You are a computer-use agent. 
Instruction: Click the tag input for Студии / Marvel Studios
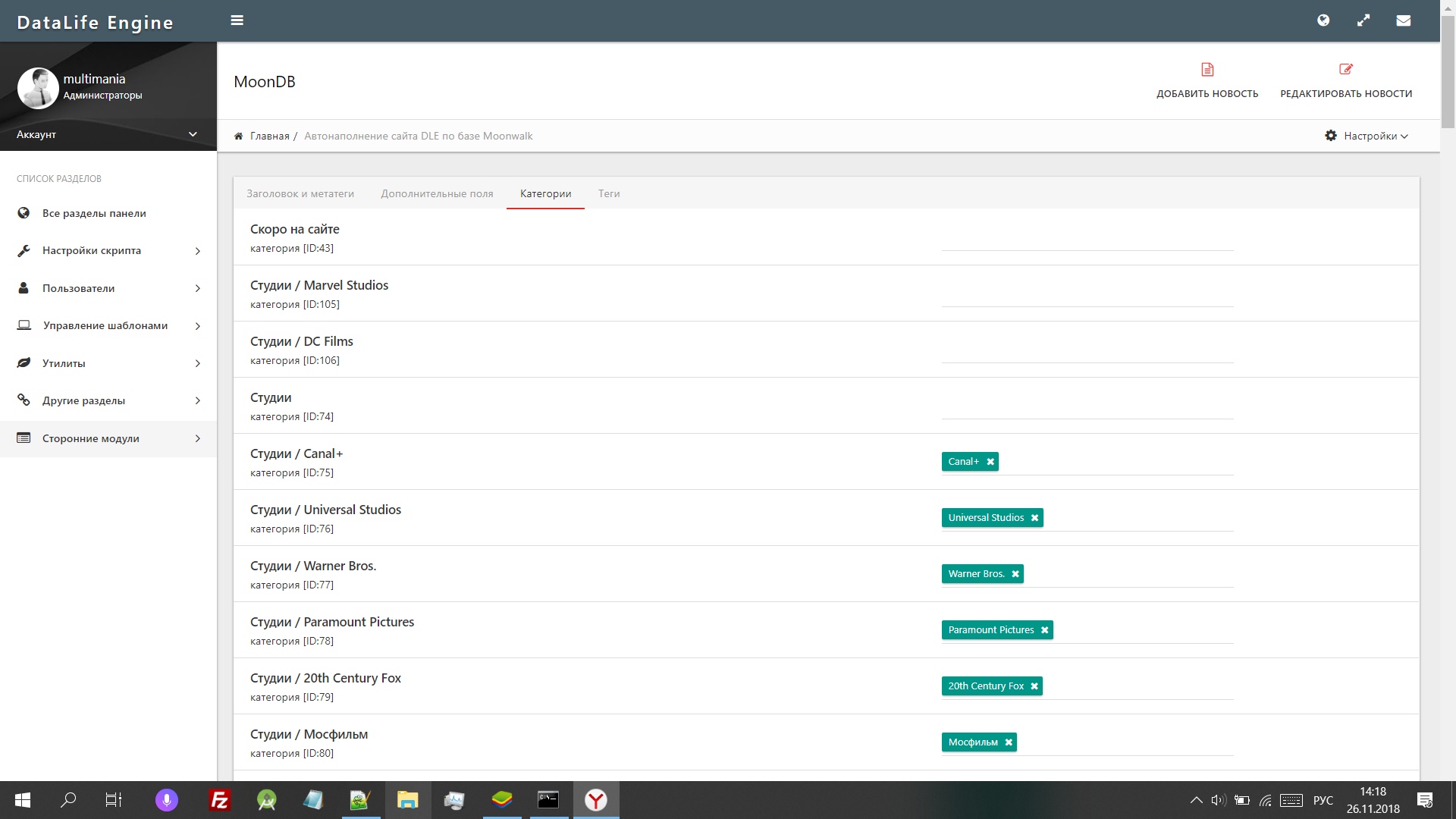1087,294
